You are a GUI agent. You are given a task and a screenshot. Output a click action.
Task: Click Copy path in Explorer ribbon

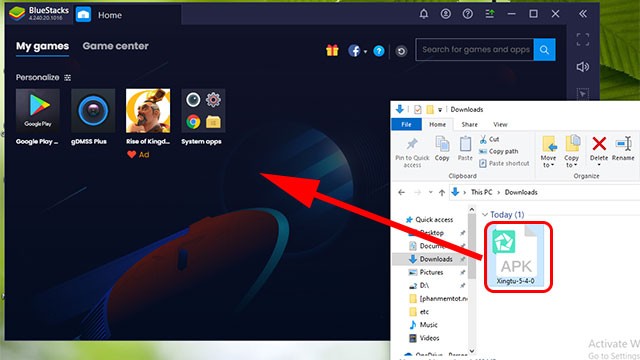pos(498,151)
